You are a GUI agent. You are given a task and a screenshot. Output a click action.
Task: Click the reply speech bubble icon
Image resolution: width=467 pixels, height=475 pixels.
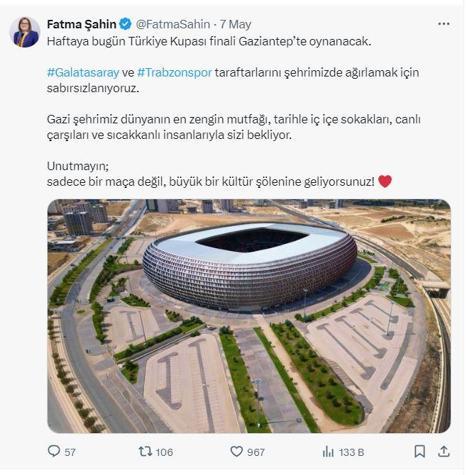tap(54, 451)
